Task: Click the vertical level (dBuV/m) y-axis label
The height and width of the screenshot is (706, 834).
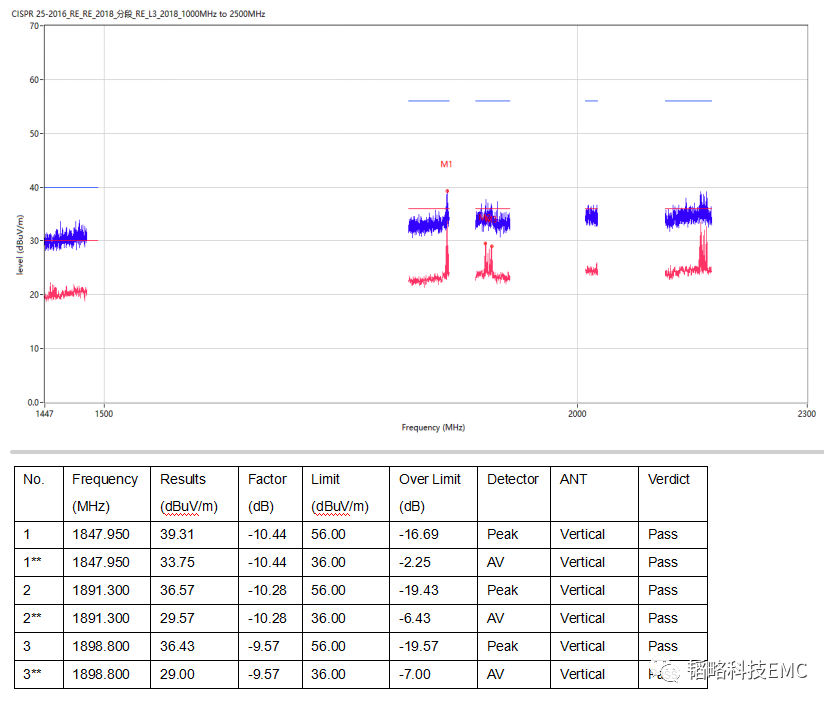Action: (x=20, y=254)
